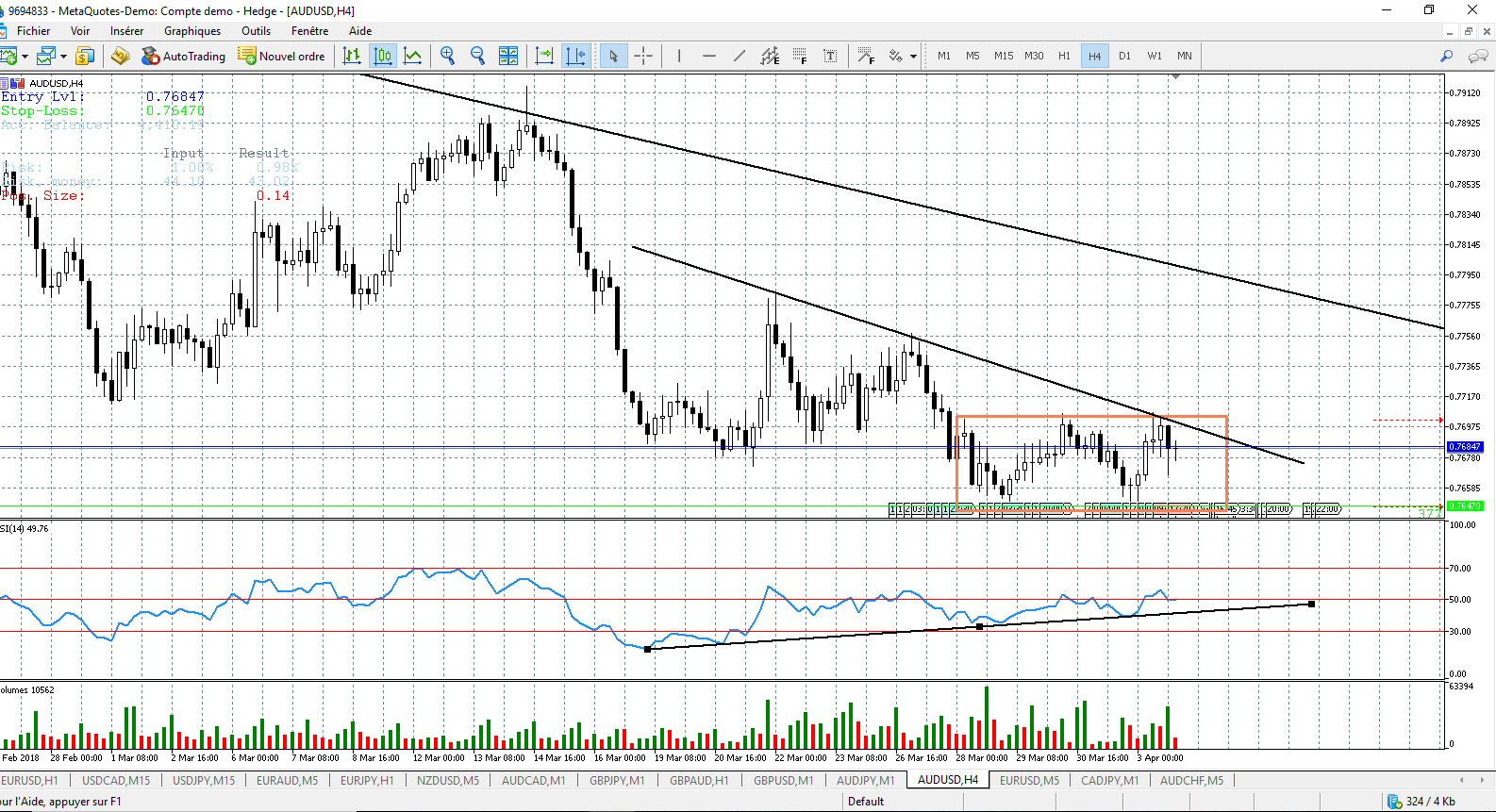The width and height of the screenshot is (1496, 812).
Task: Switch to the EURAUD,M5 chart tab
Action: click(x=287, y=781)
